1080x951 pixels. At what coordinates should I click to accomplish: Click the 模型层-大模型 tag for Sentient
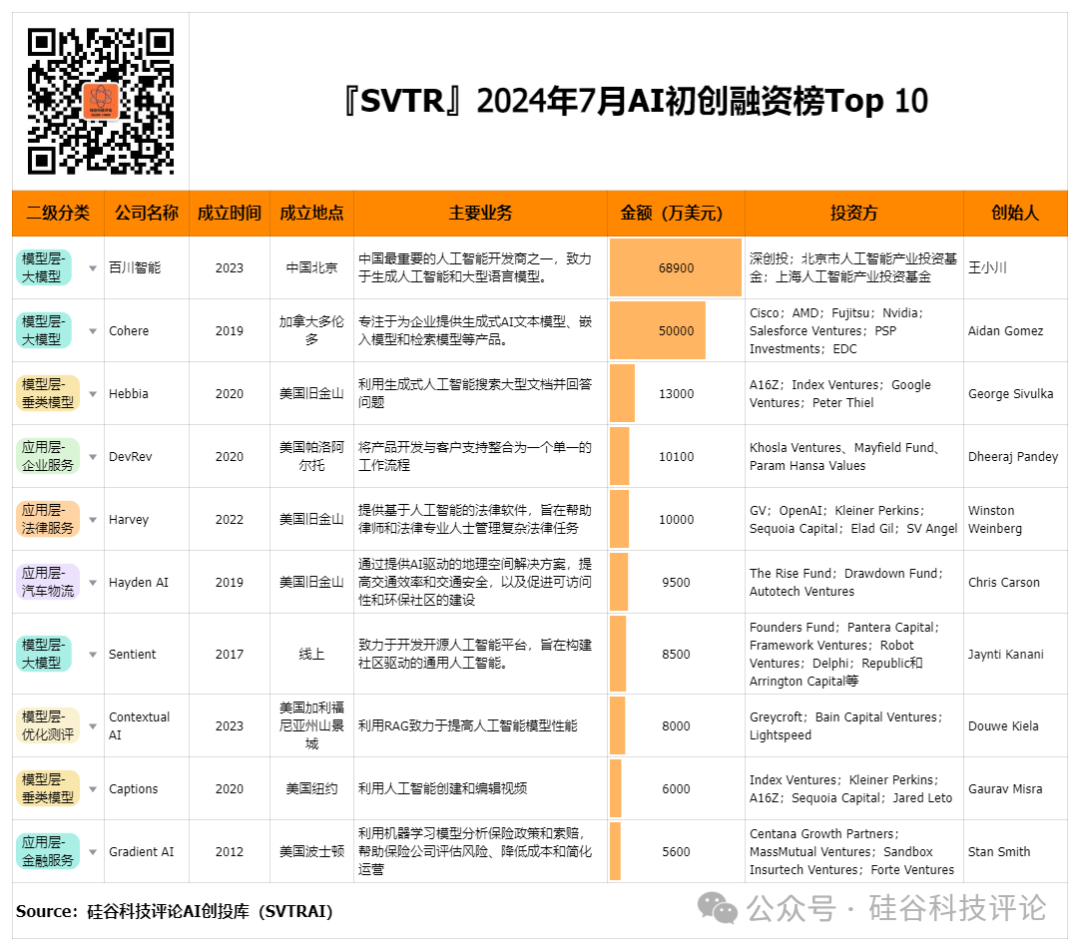click(x=44, y=654)
